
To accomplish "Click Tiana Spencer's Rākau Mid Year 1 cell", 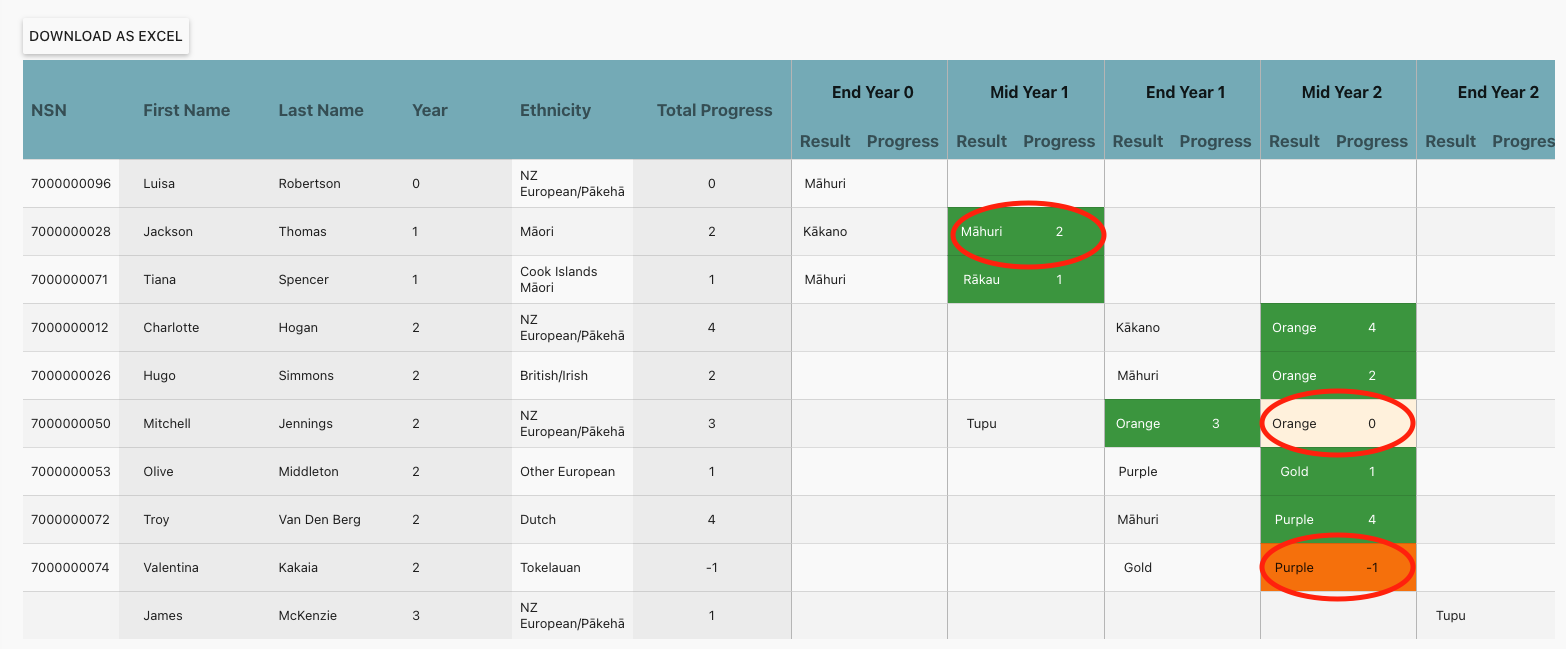I will pyautogui.click(x=1025, y=279).
